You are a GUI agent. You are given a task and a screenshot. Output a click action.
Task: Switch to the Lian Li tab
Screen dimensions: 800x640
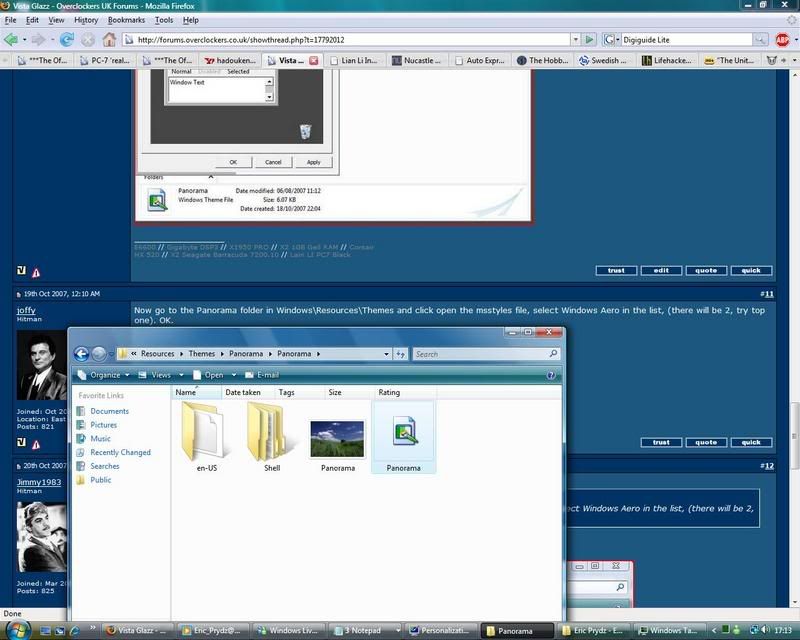[354, 60]
